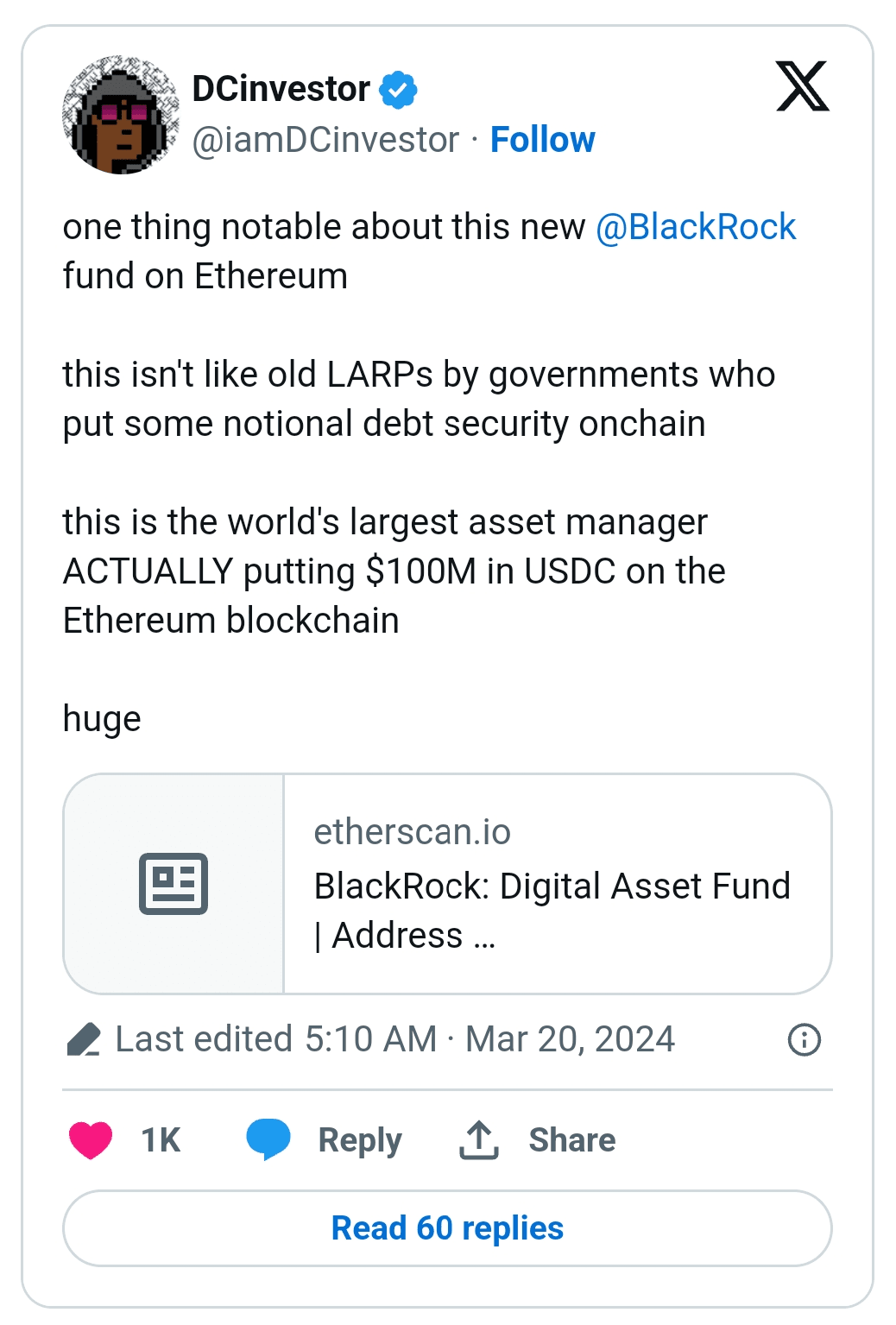Open the @BlackRock mention link
Image resolution: width=896 pixels, height=1325 pixels.
click(695, 227)
